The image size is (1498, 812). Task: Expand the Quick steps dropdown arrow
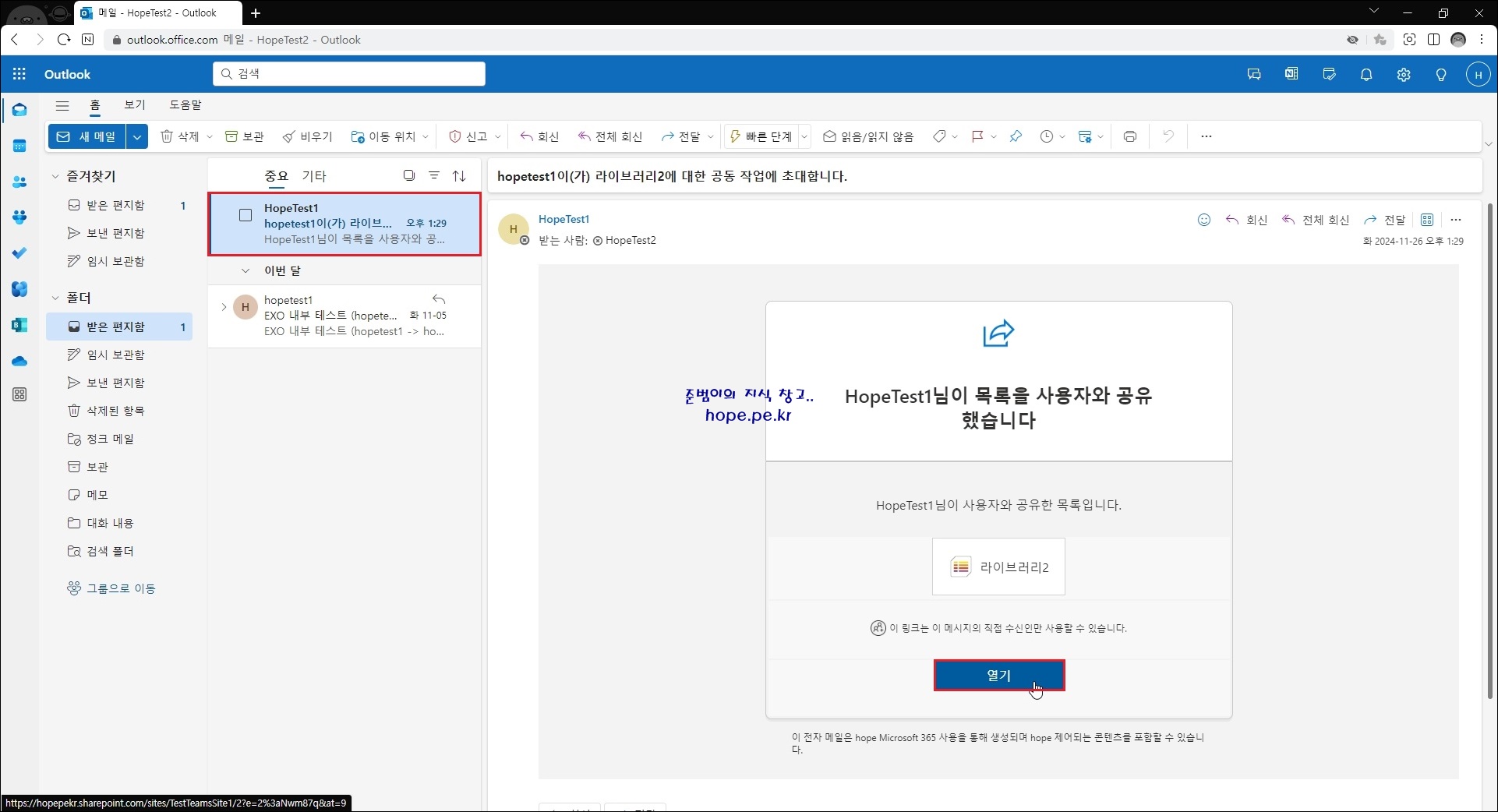804,136
